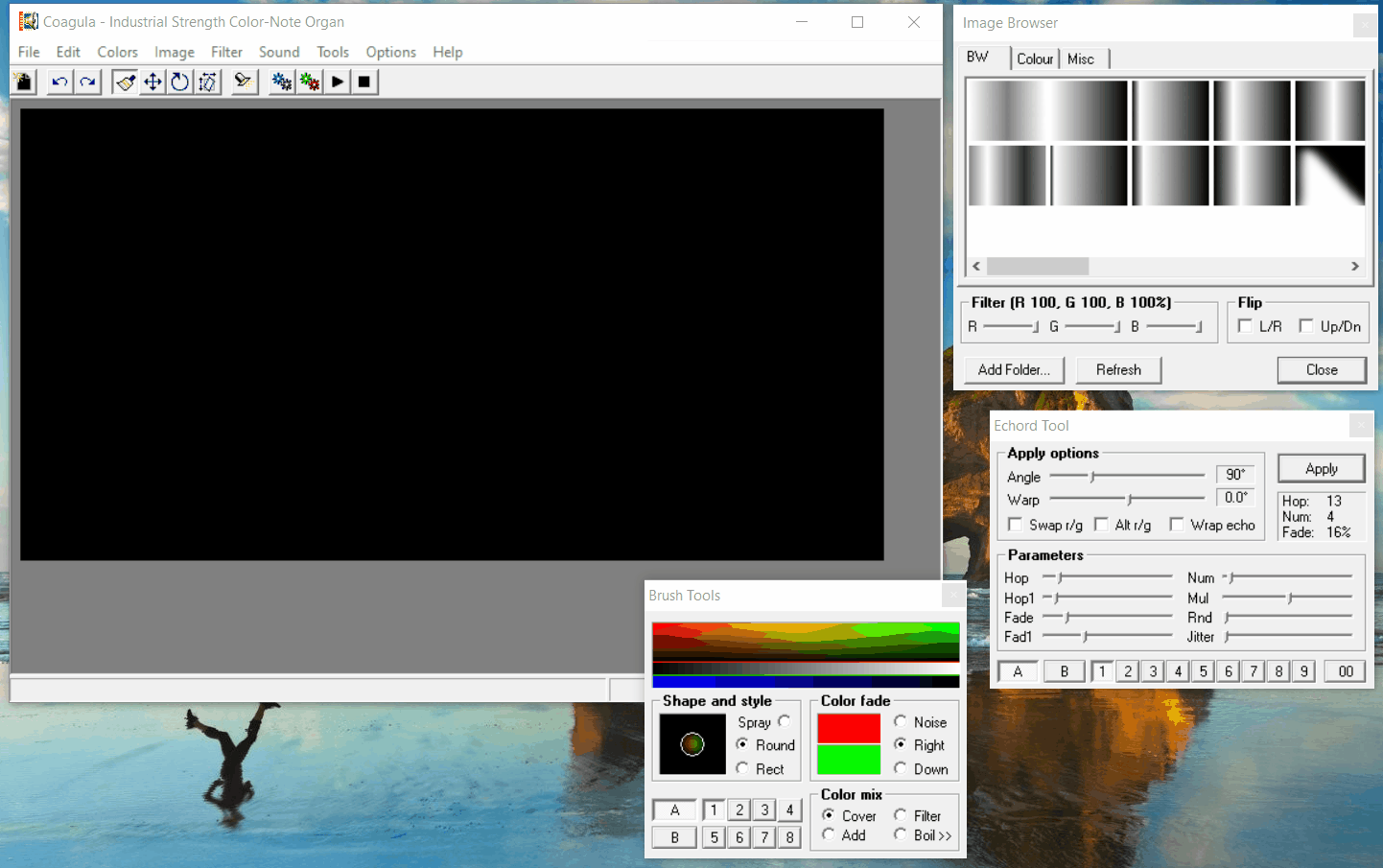Image resolution: width=1383 pixels, height=868 pixels.
Task: Click the Angle slider in Echord Tool
Action: 1127,476
